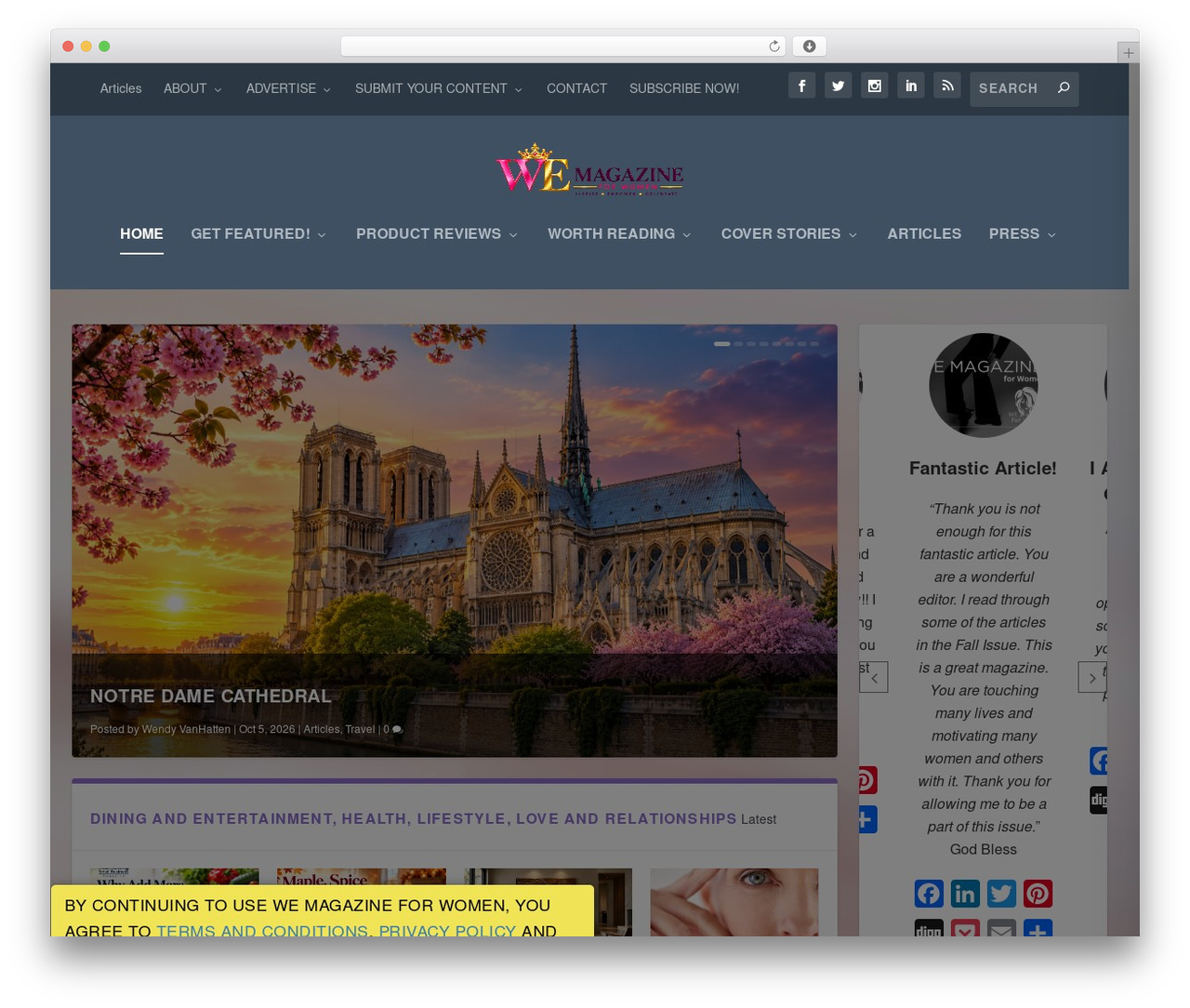The width and height of the screenshot is (1190, 1008).
Task: Open SUBSCRIBE NOW! in the top bar
Action: pyautogui.click(x=684, y=88)
